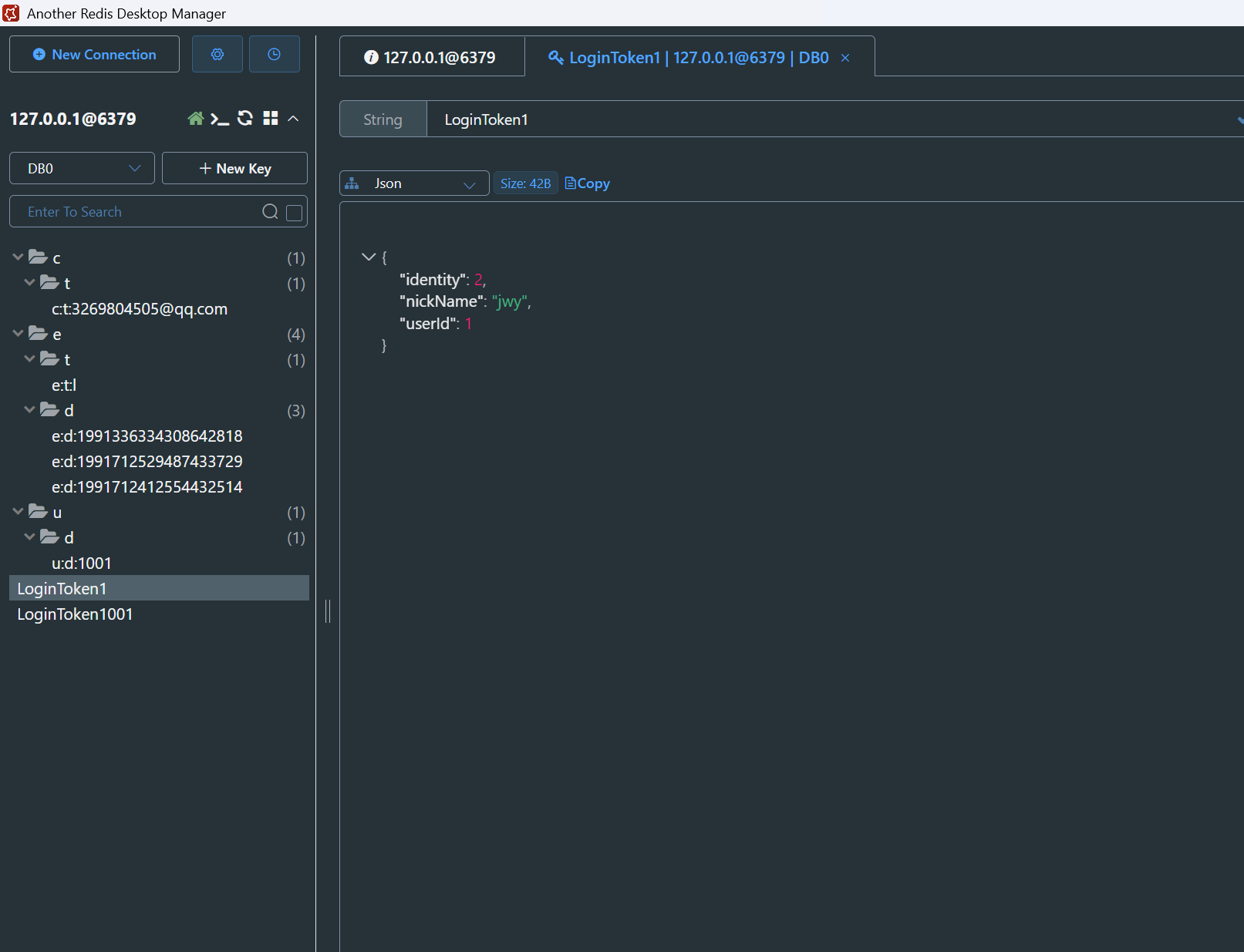Click the New Key button

pos(234,168)
